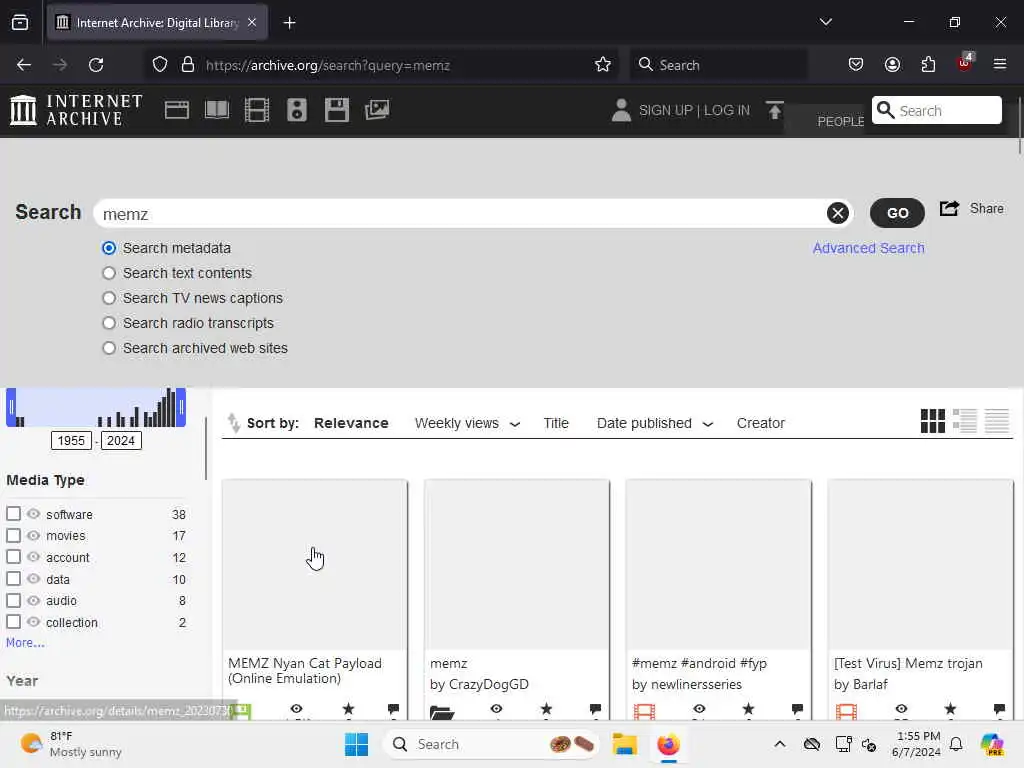Check the audio media type checkbox

coord(14,600)
